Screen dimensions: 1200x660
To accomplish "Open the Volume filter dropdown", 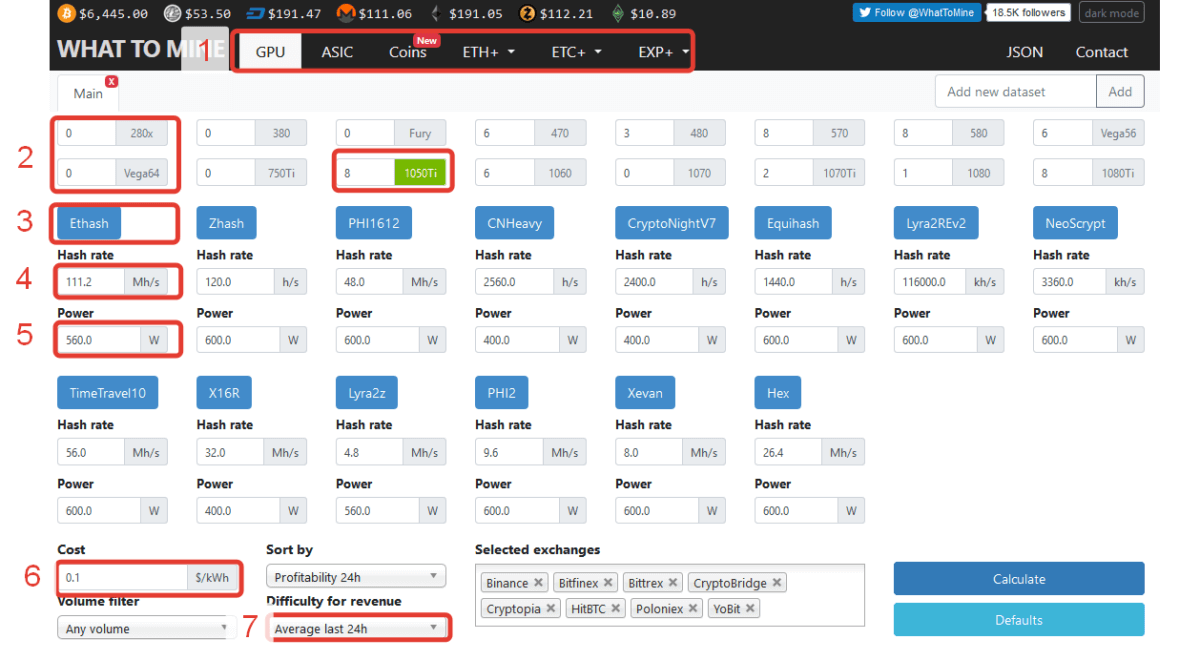I will point(146,629).
